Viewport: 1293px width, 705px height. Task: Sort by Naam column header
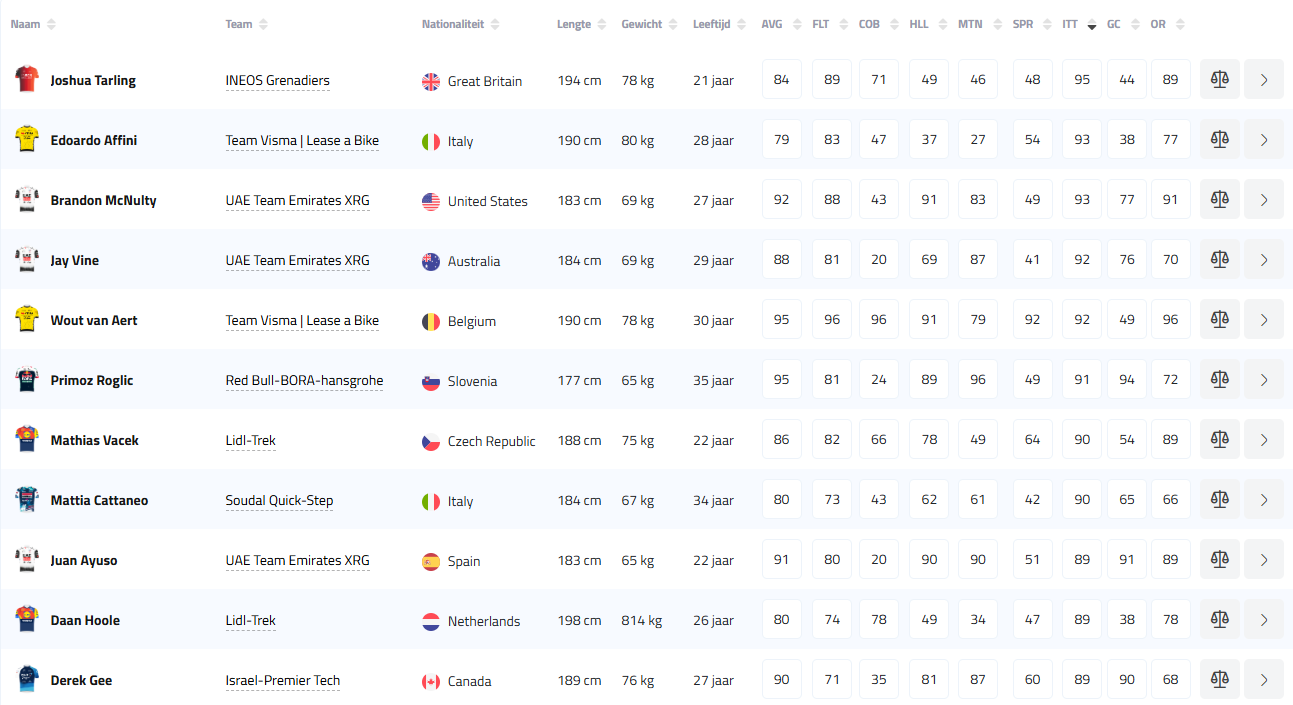26,24
